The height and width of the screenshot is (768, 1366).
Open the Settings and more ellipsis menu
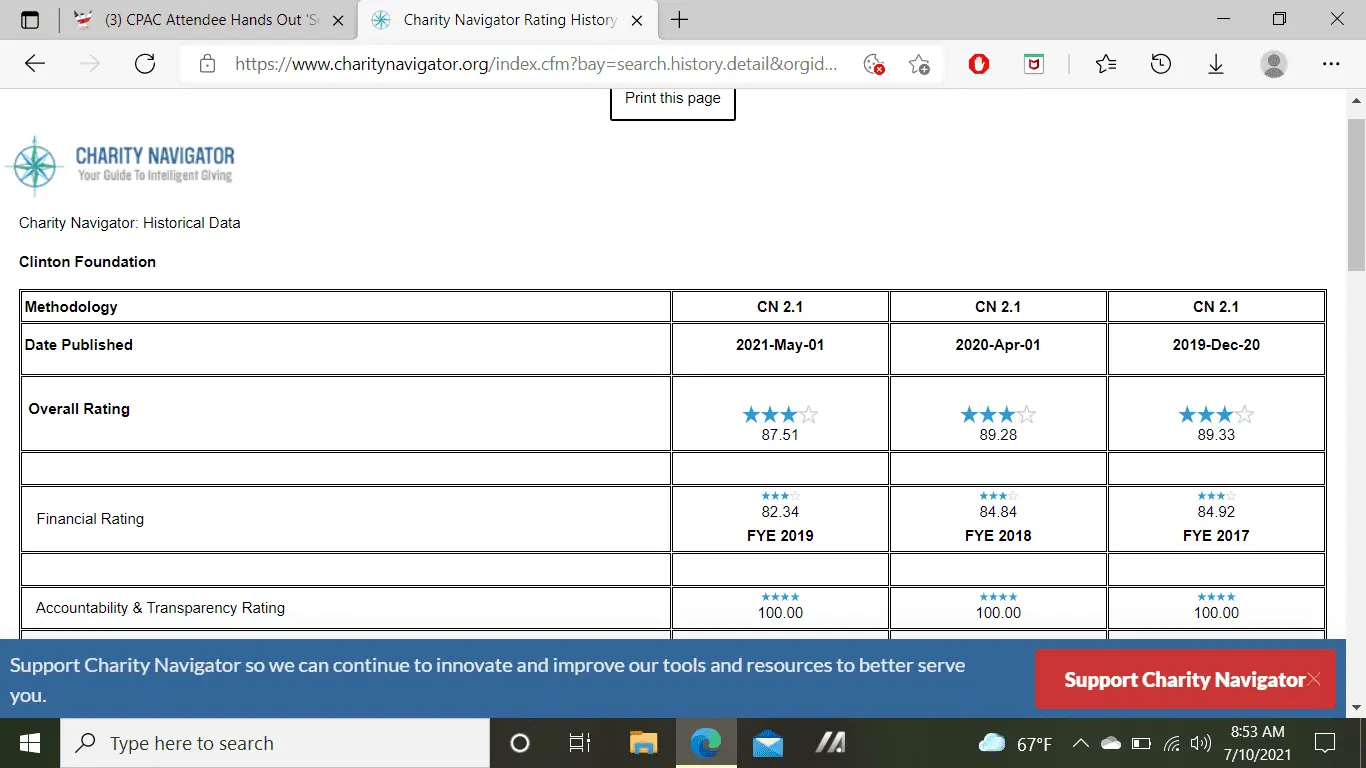point(1330,64)
